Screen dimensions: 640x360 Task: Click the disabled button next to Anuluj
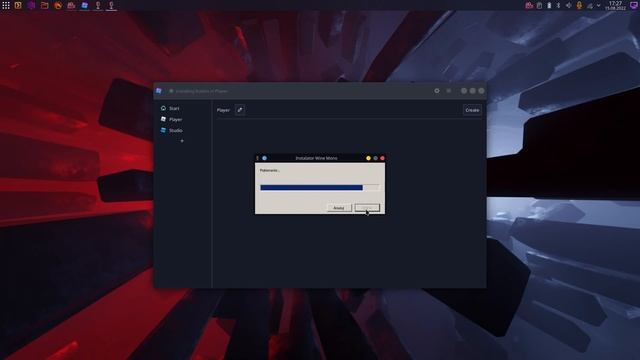click(x=367, y=208)
